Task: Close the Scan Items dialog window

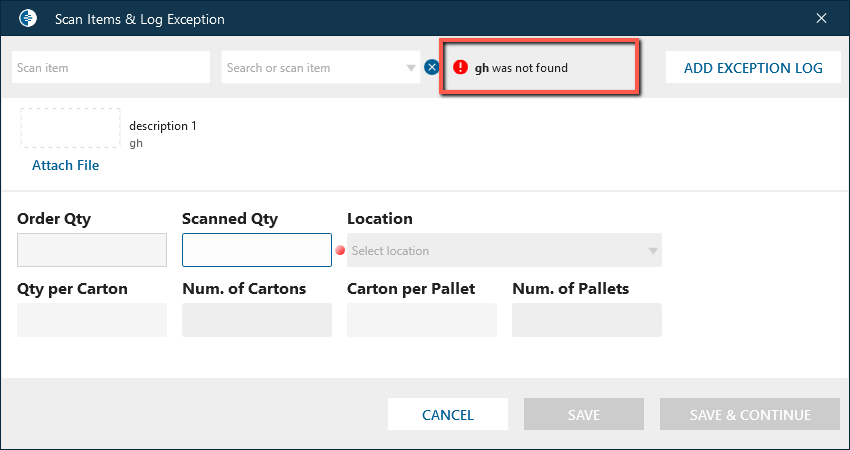Action: pyautogui.click(x=821, y=19)
